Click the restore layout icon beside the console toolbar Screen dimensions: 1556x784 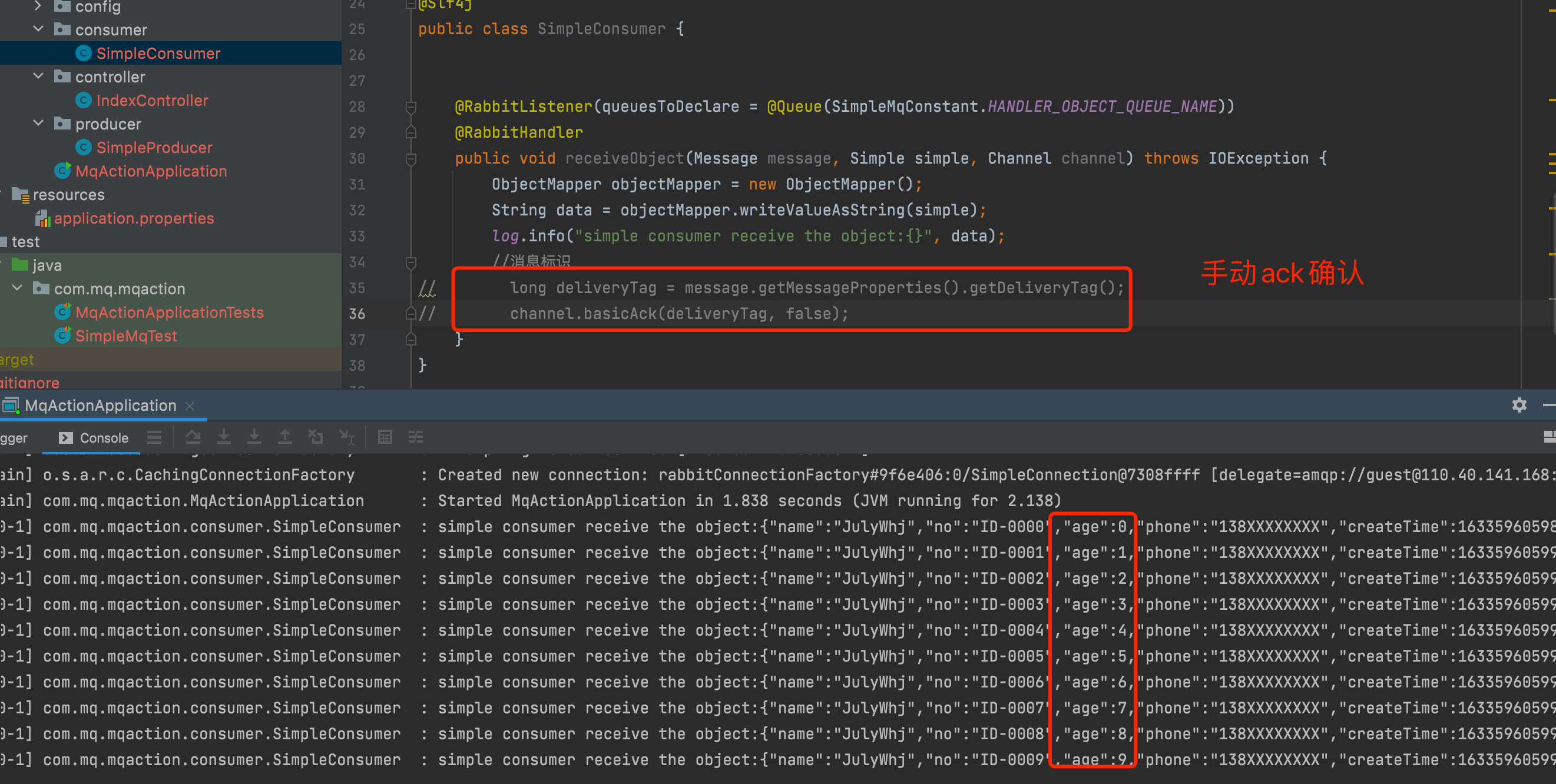pos(1550,437)
